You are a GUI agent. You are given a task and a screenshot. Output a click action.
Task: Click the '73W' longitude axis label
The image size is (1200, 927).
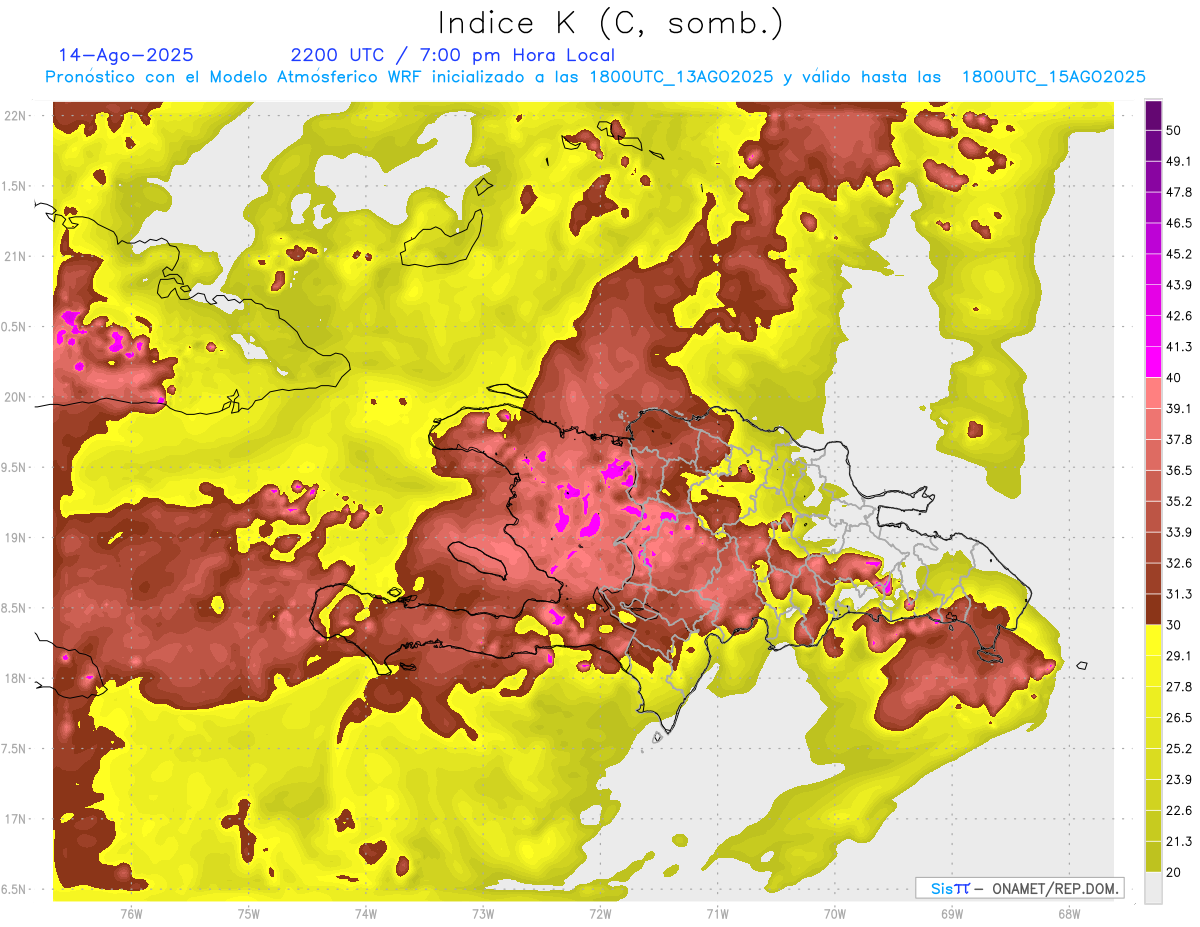(x=483, y=914)
